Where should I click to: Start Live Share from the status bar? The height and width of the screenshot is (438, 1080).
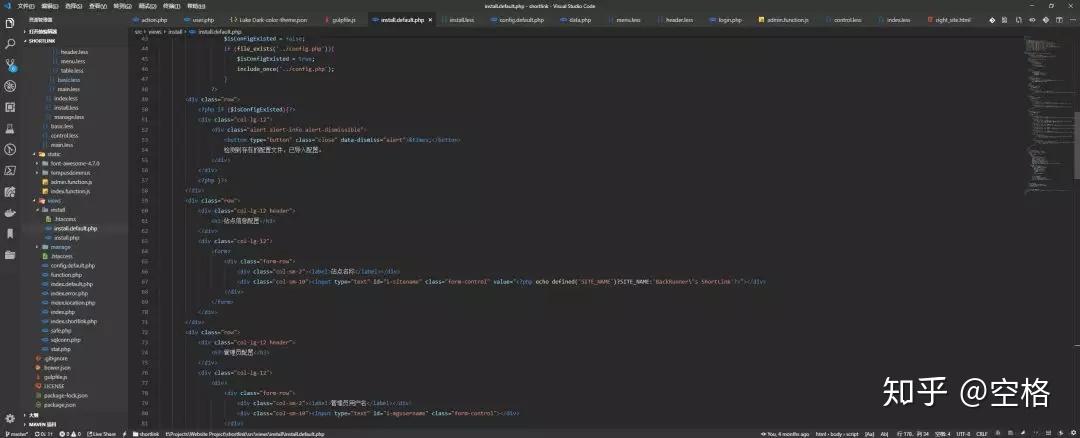coord(102,434)
